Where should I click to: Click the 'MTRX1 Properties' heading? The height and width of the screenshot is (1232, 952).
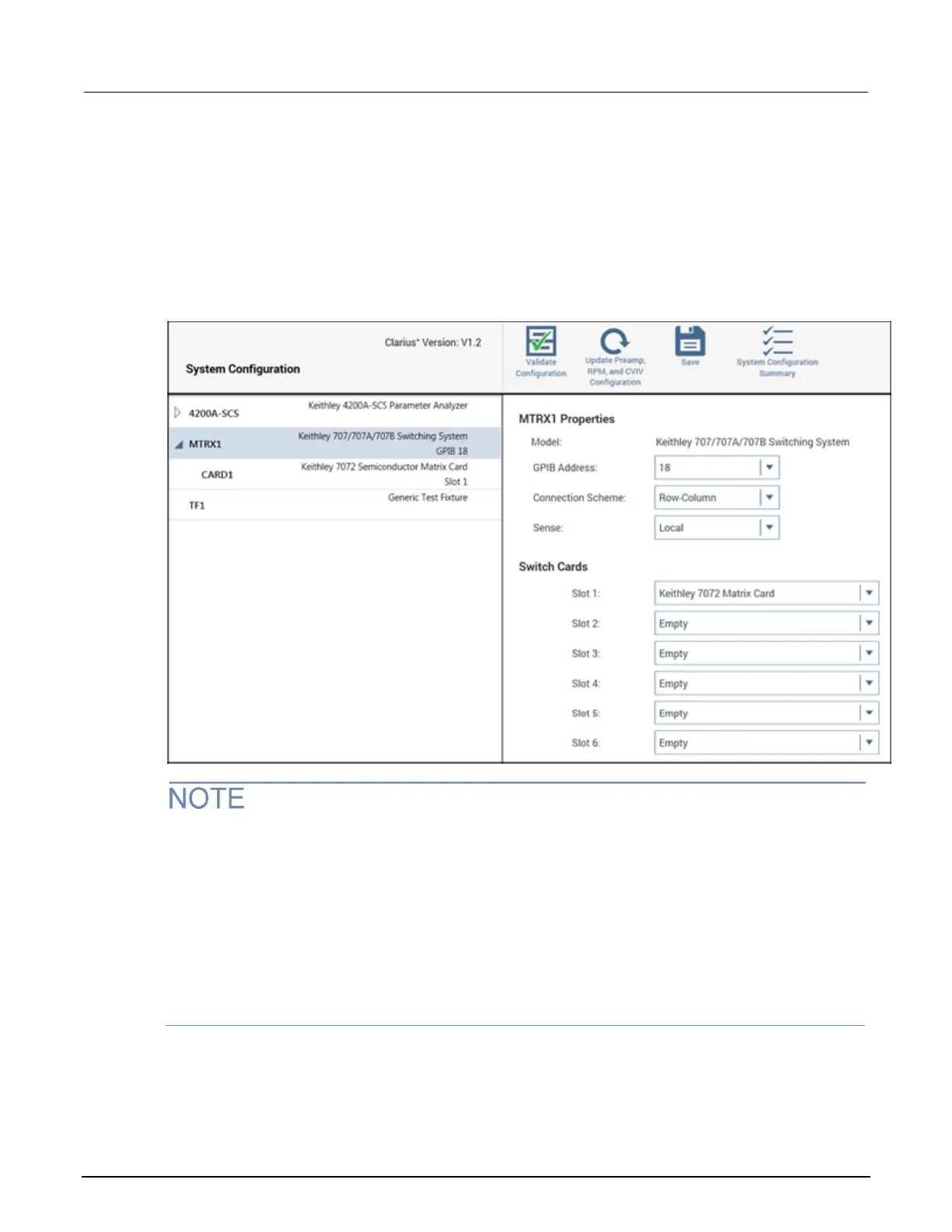[566, 418]
